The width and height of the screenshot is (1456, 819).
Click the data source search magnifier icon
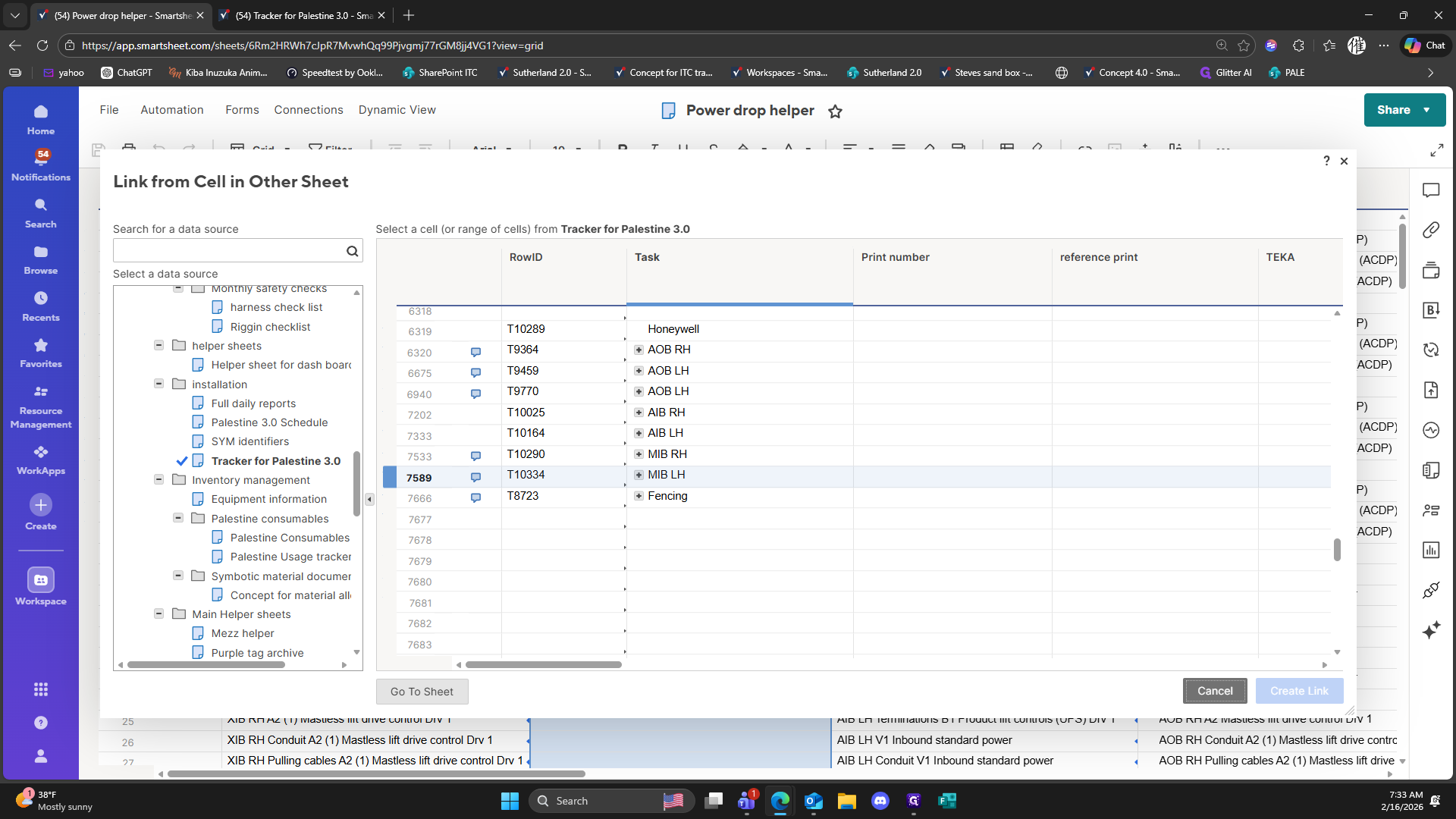[x=352, y=251]
